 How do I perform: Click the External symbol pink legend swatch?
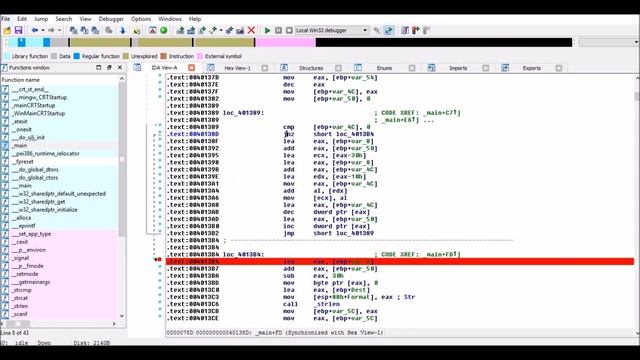pos(200,56)
